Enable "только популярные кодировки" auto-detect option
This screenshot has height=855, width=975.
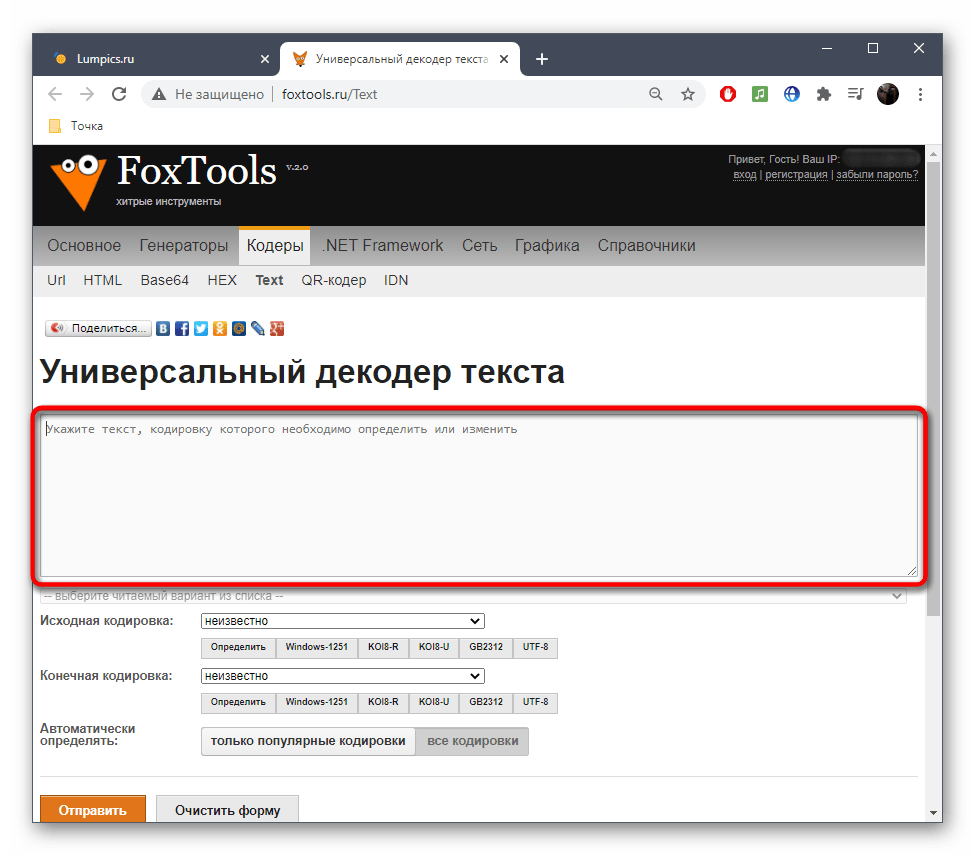[x=308, y=741]
